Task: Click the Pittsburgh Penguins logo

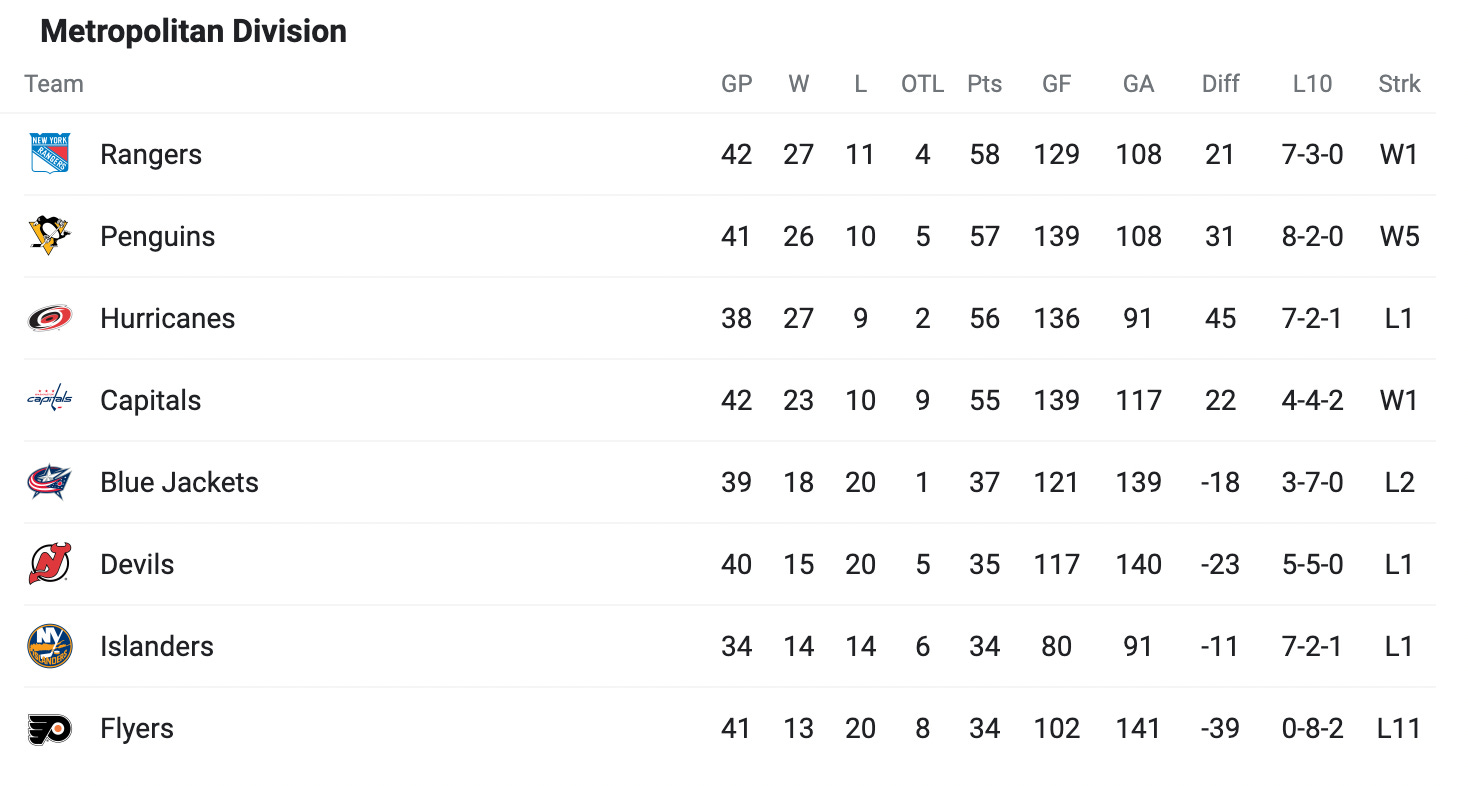Action: coord(49,236)
